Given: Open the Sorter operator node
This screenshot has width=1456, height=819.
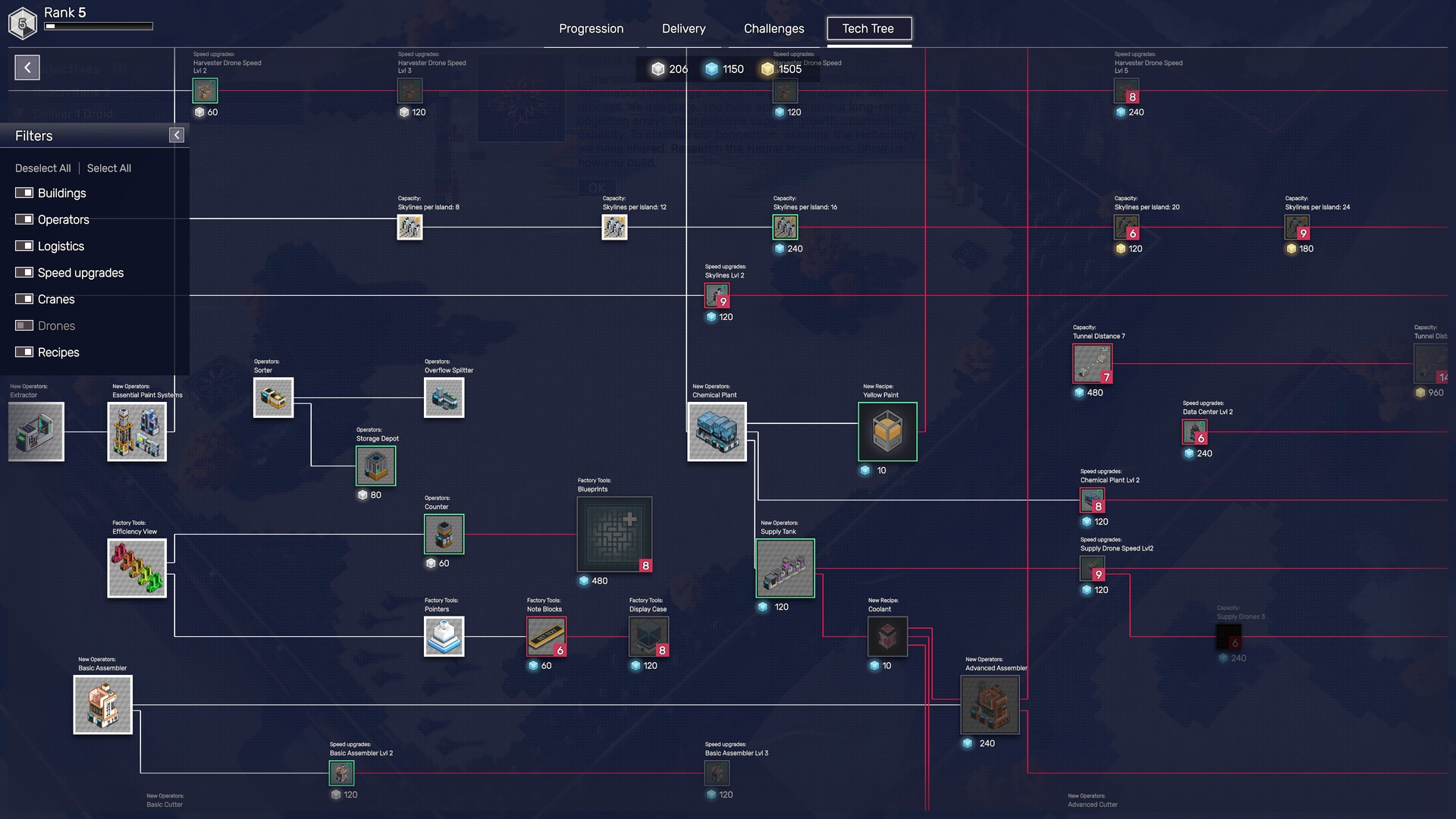Looking at the screenshot, I should click(273, 397).
